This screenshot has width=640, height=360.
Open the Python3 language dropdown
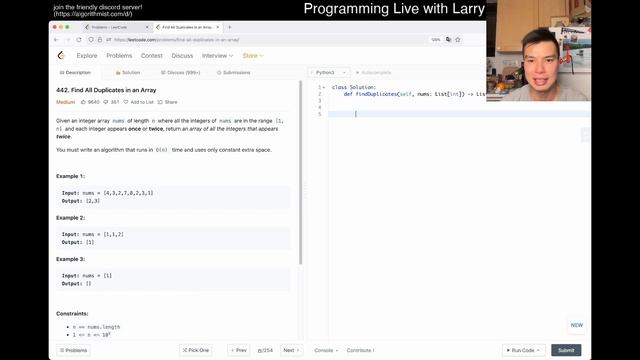(x=329, y=73)
